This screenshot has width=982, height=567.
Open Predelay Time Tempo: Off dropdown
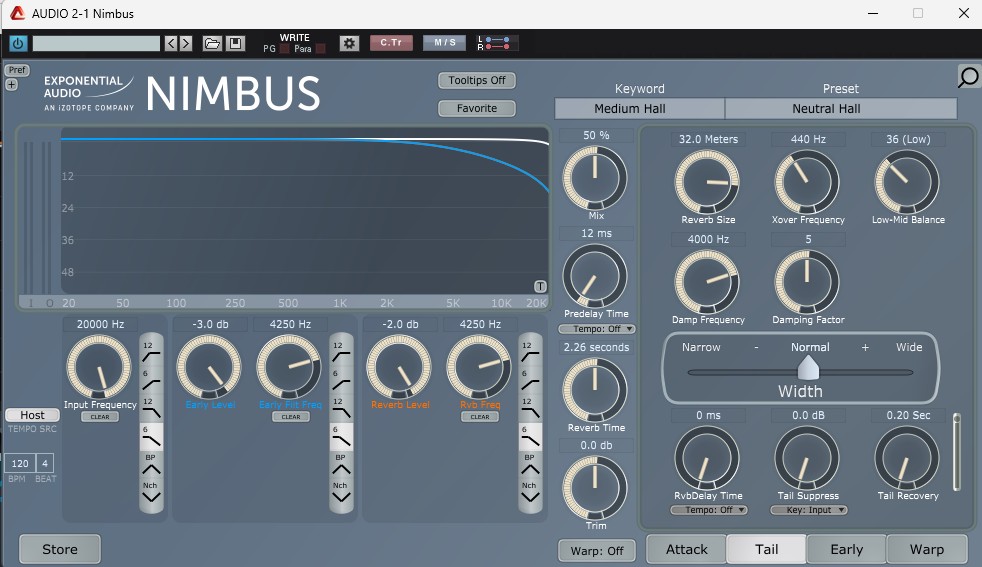click(x=597, y=329)
